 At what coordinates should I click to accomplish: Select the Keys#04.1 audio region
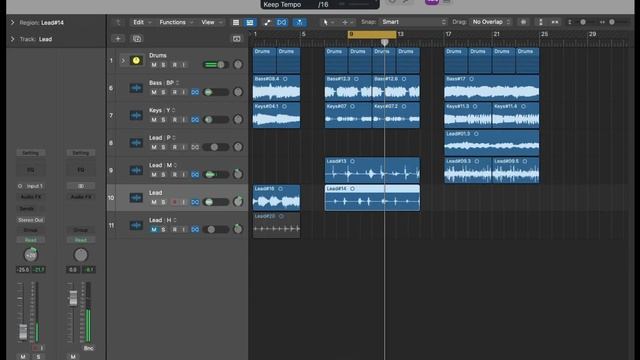[x=276, y=116]
